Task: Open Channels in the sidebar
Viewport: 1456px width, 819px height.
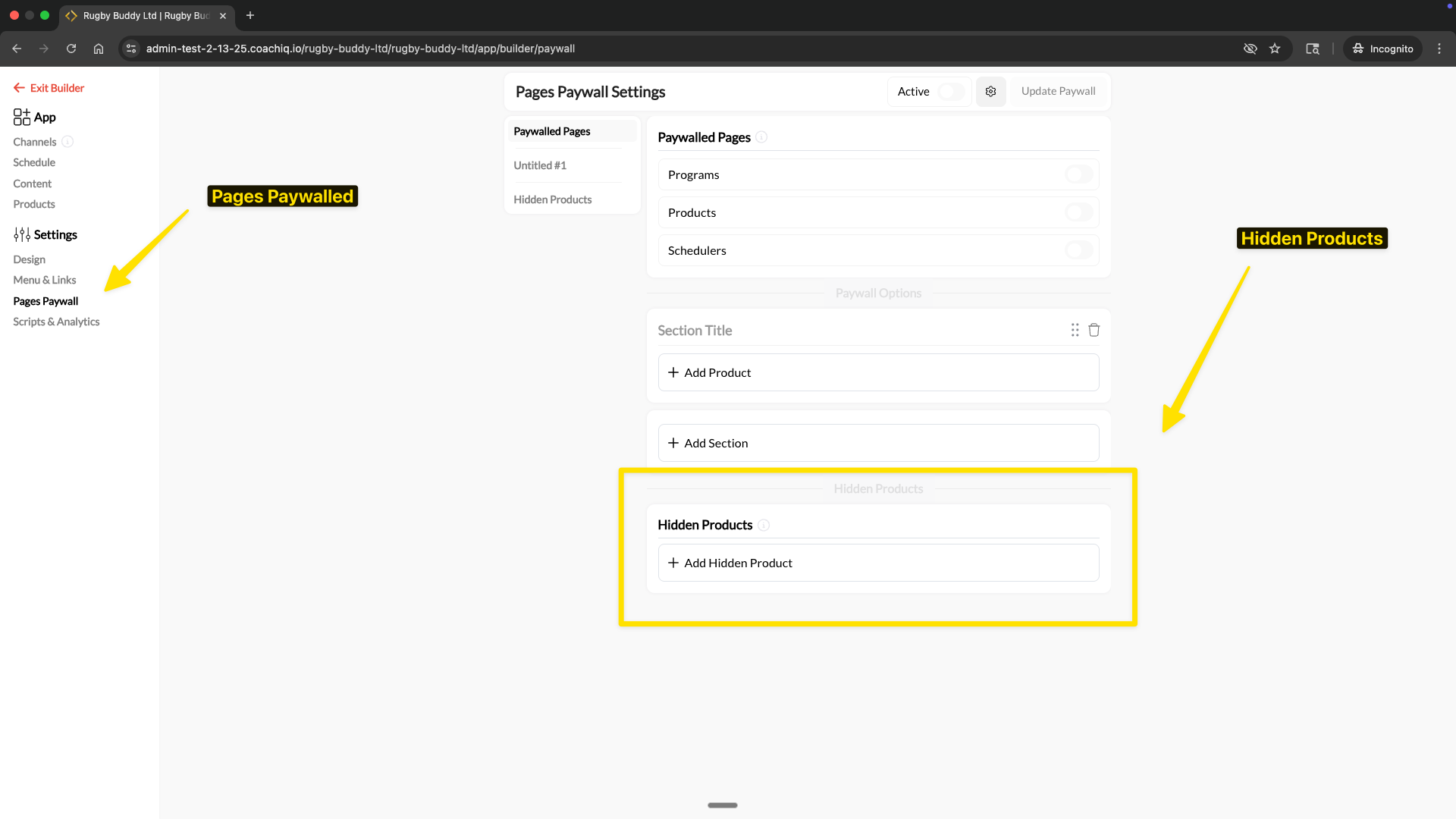Action: pos(35,142)
